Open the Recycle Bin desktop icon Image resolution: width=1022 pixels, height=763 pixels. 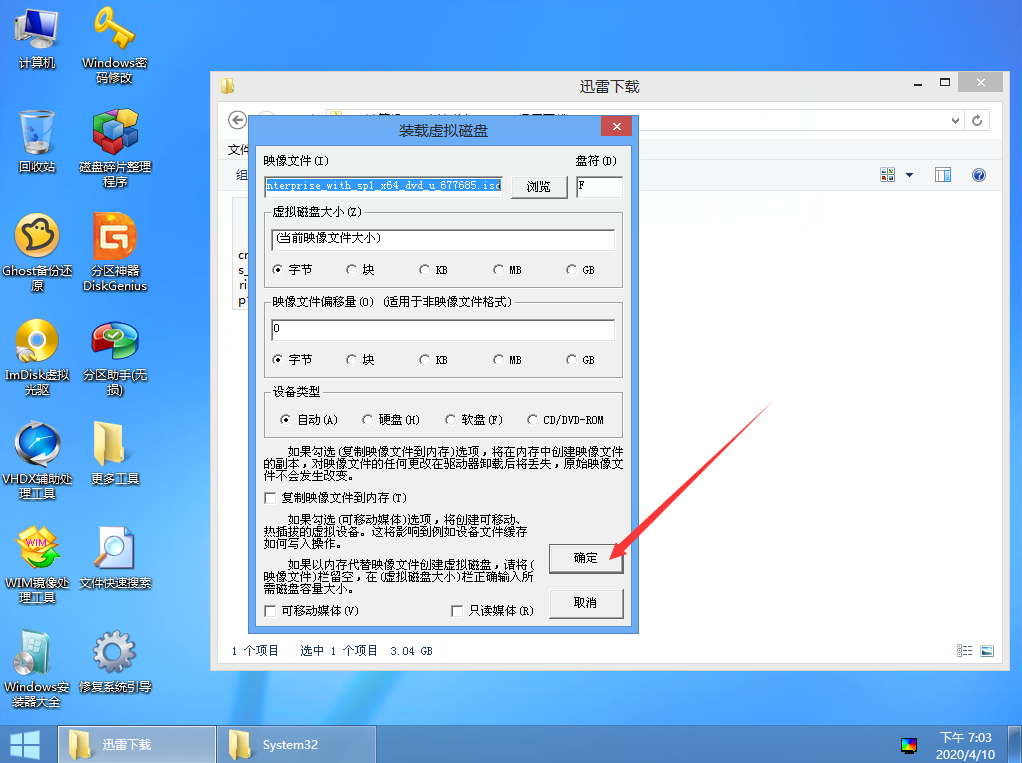coord(37,134)
